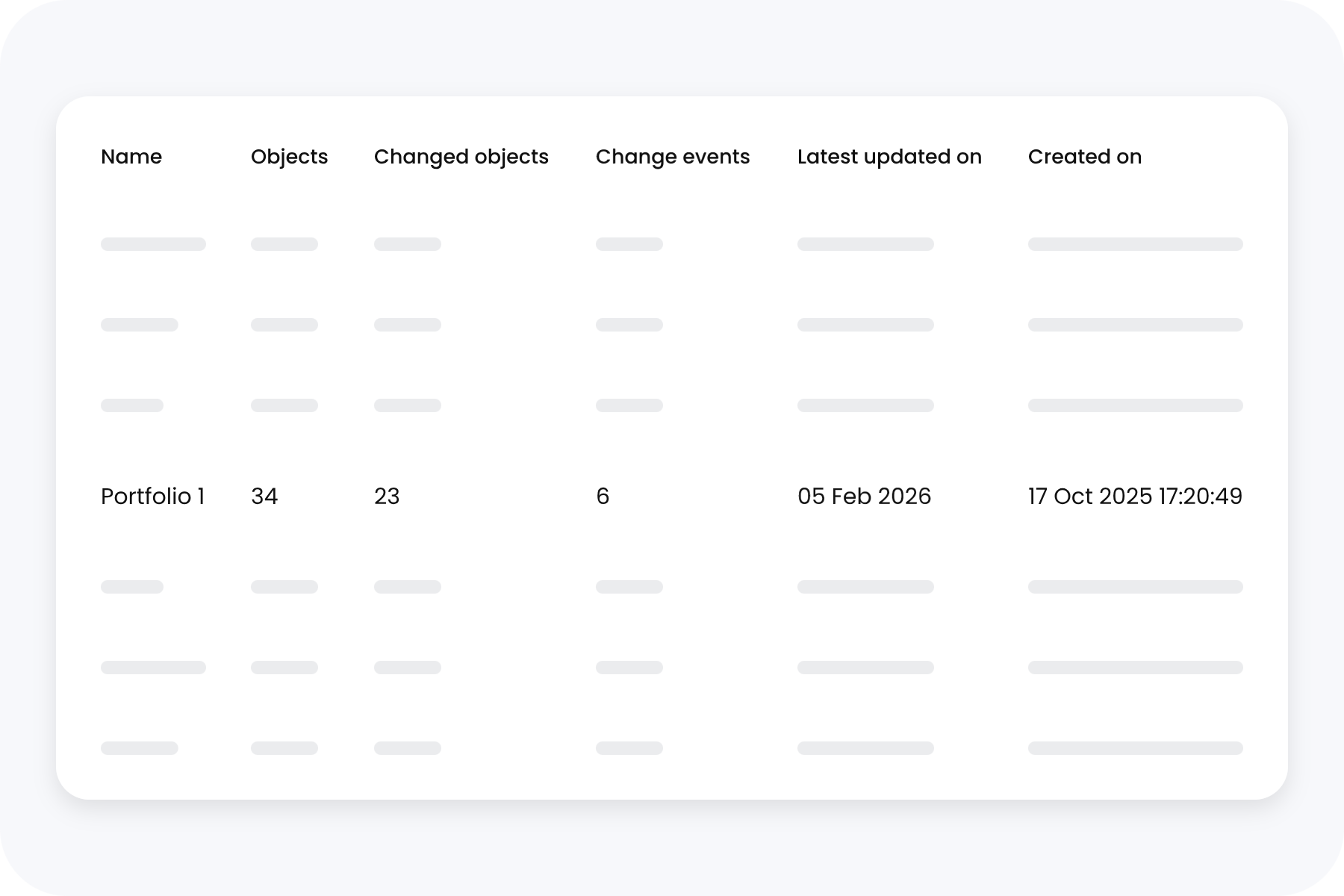Click first placeholder row name bar
Image resolution: width=1344 pixels, height=896 pixels.
153,244
